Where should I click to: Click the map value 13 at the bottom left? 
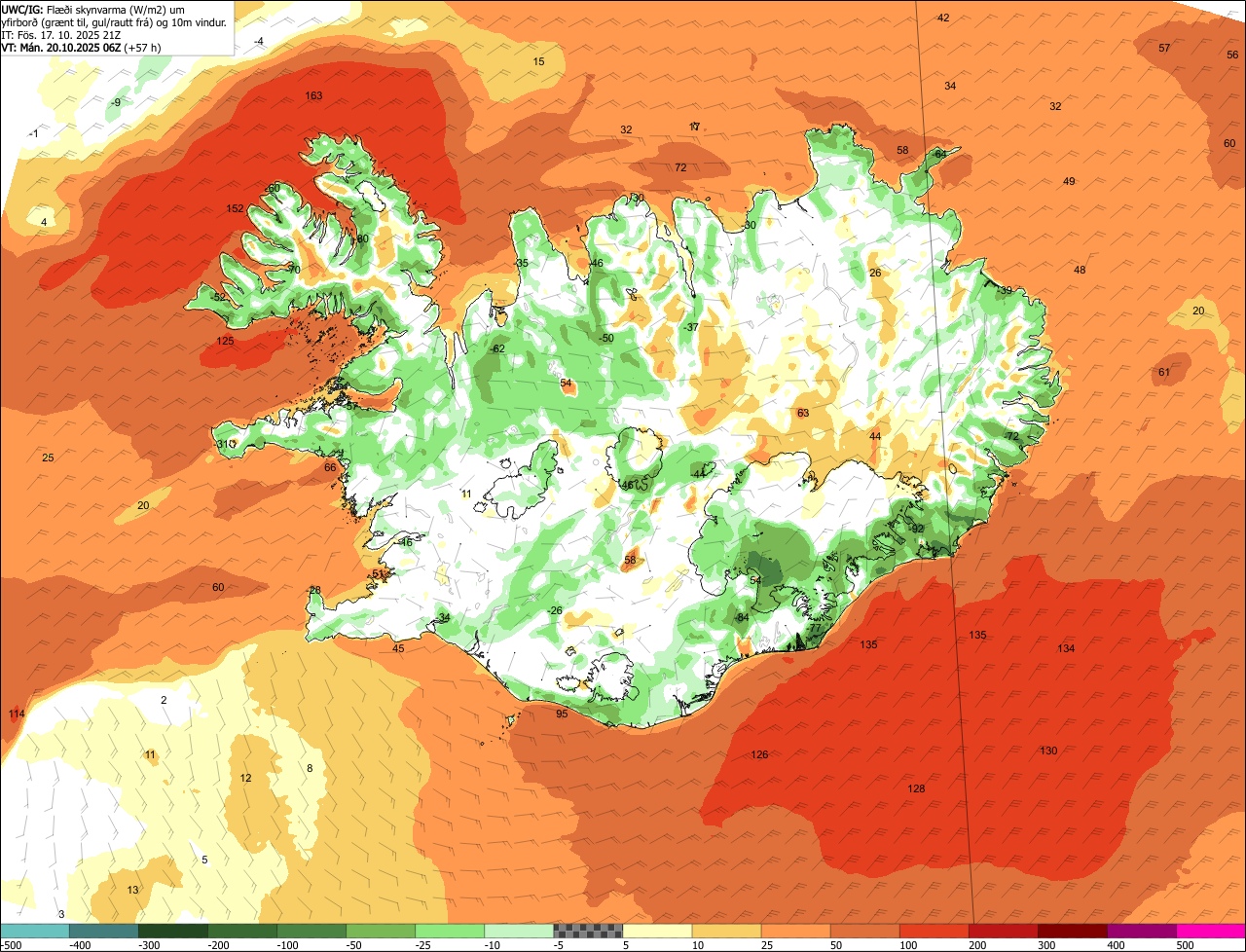tap(132, 890)
